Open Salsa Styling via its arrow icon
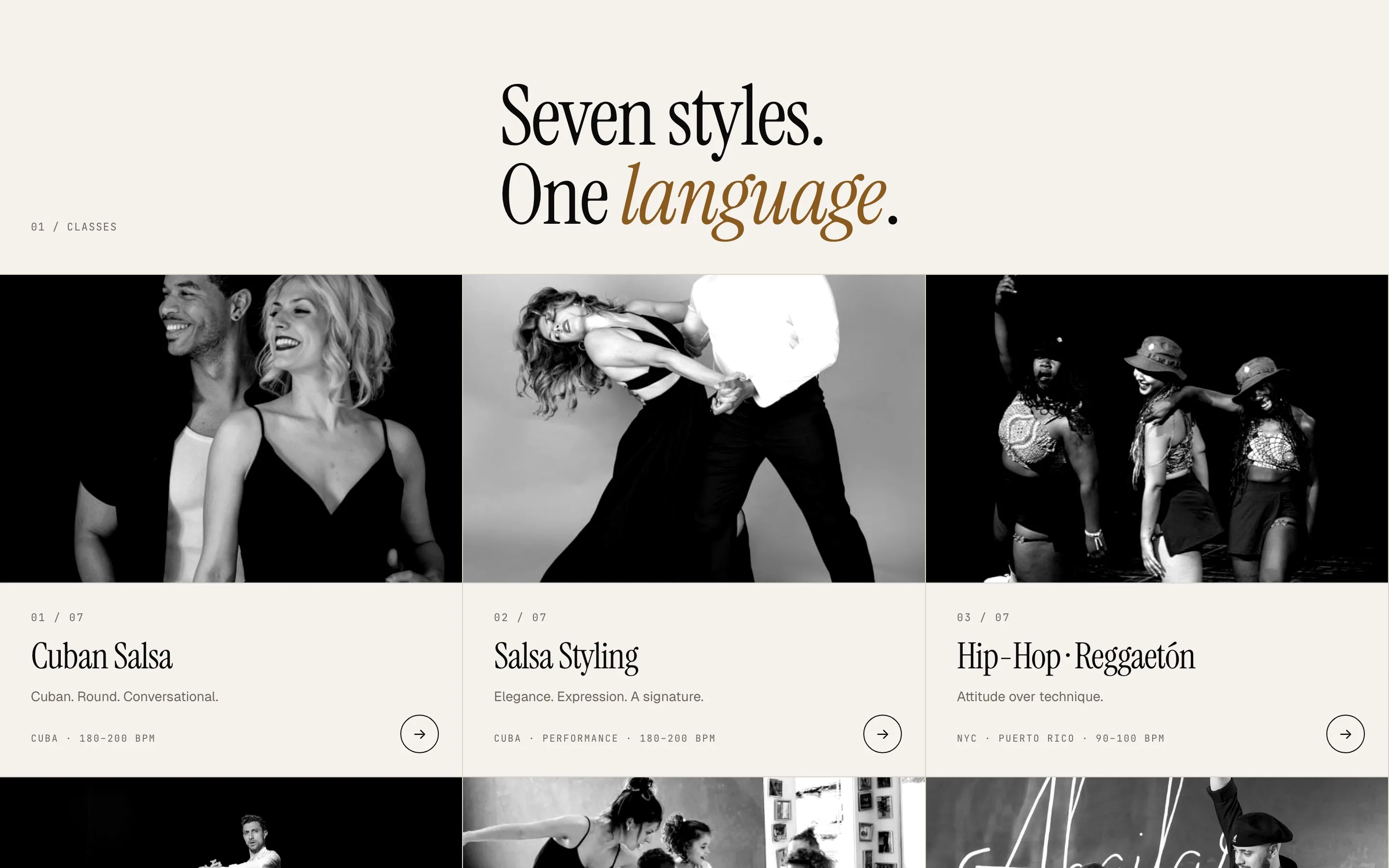Screen dimensions: 1389x868 coord(882,733)
